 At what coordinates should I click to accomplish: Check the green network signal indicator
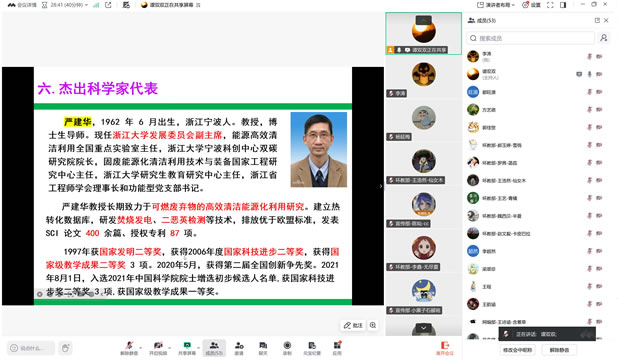click(96, 5)
